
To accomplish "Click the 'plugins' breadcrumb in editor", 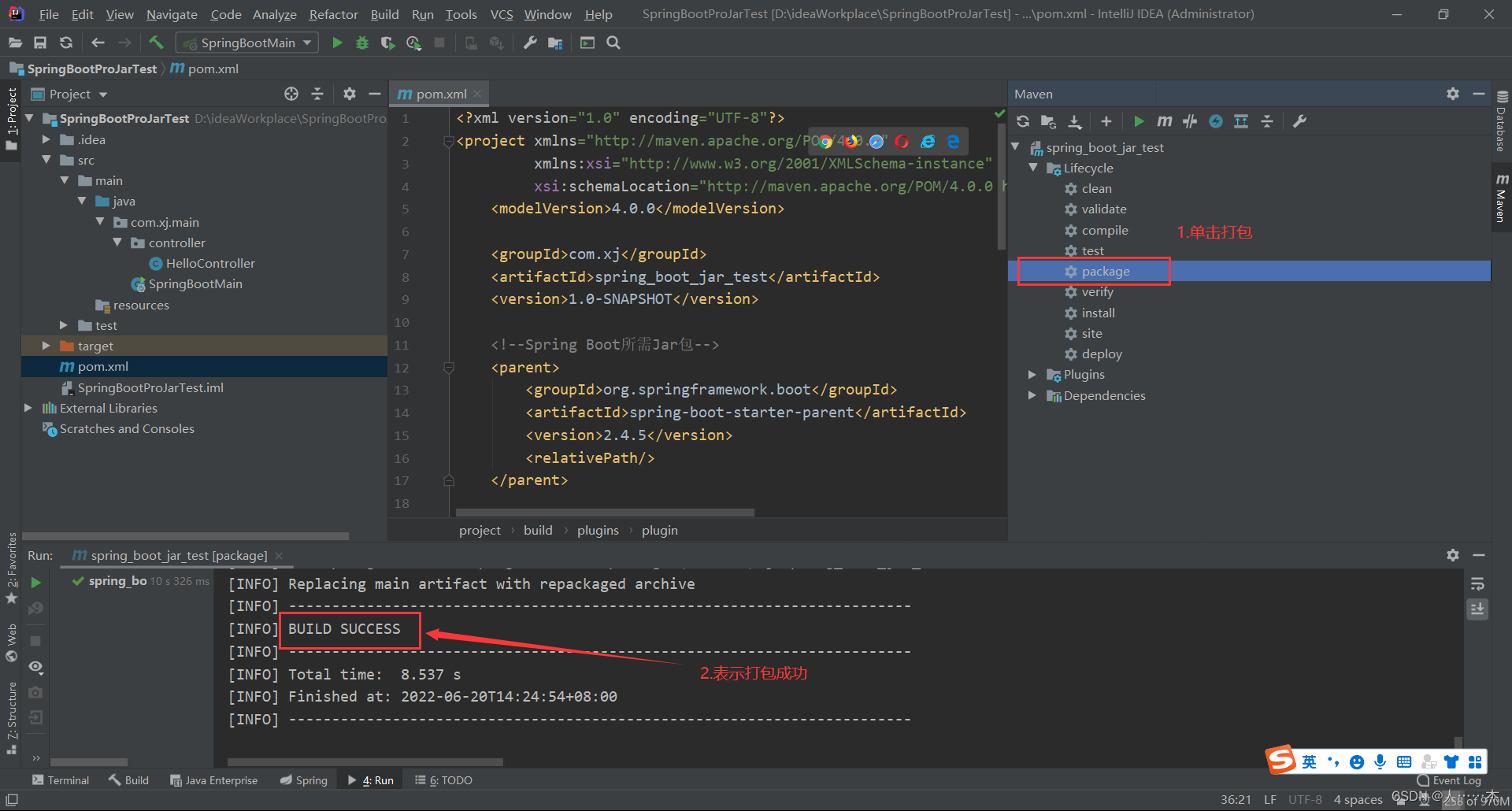I will click(598, 531).
